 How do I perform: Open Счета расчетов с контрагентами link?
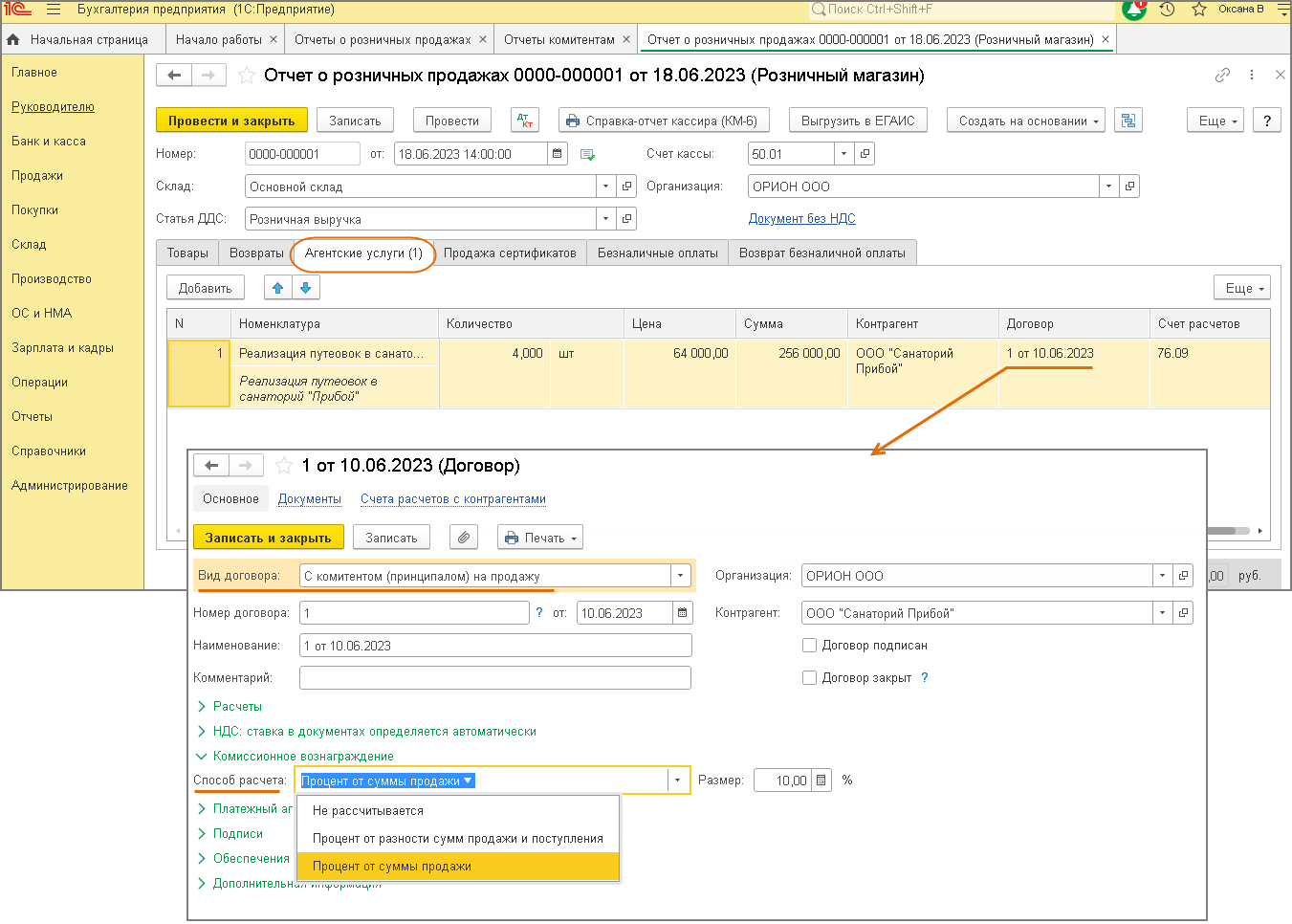click(x=453, y=499)
